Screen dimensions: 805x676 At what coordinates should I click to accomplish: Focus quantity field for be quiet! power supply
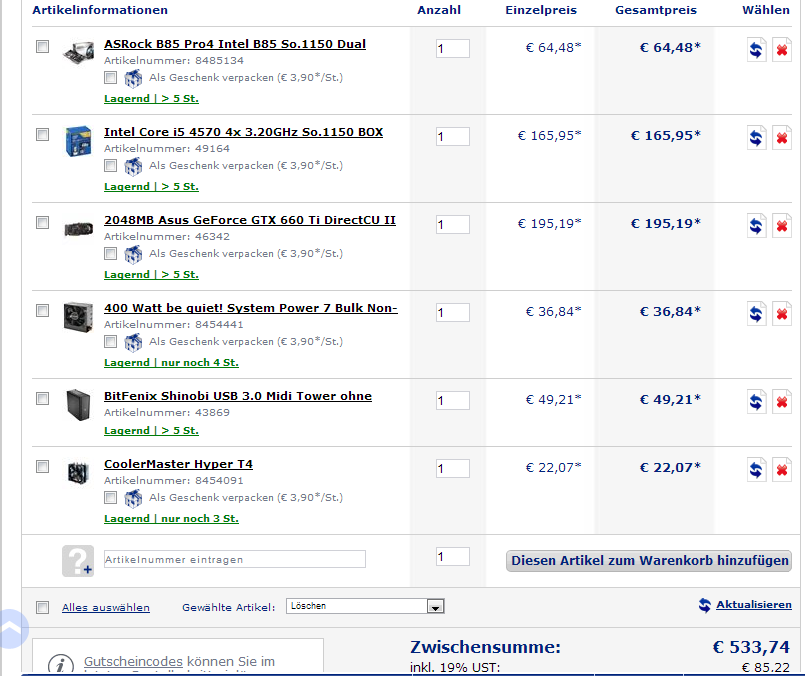453,313
